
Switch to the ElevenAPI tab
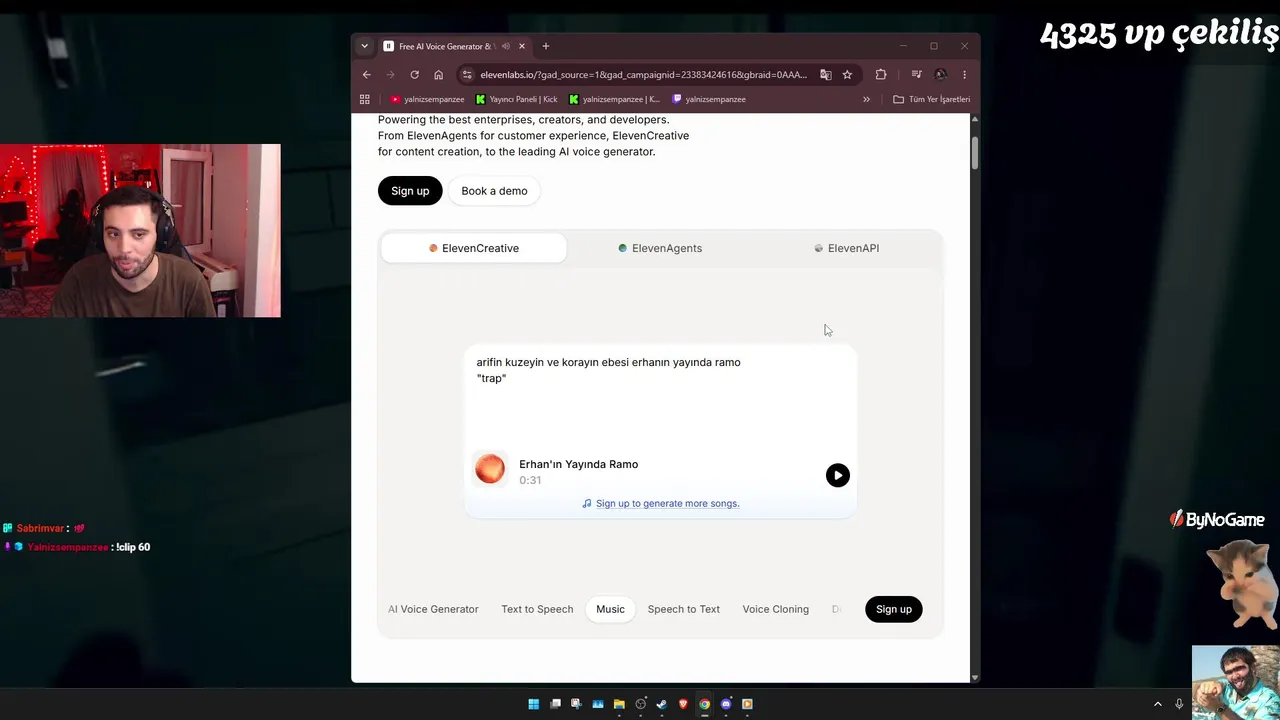(x=846, y=248)
